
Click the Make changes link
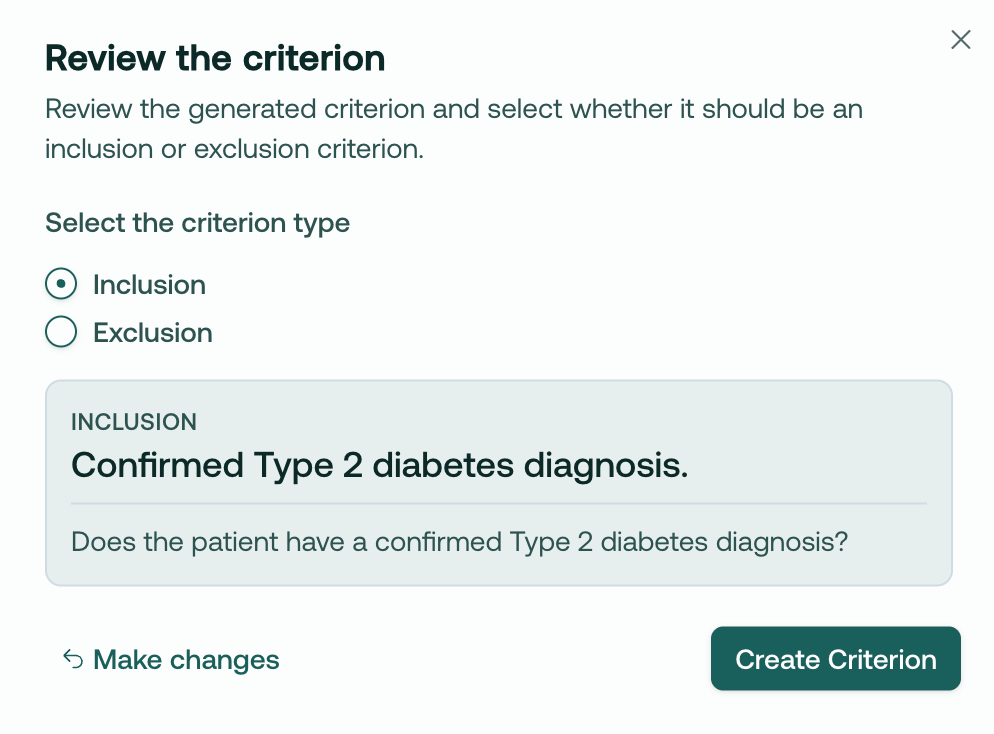[171, 659]
